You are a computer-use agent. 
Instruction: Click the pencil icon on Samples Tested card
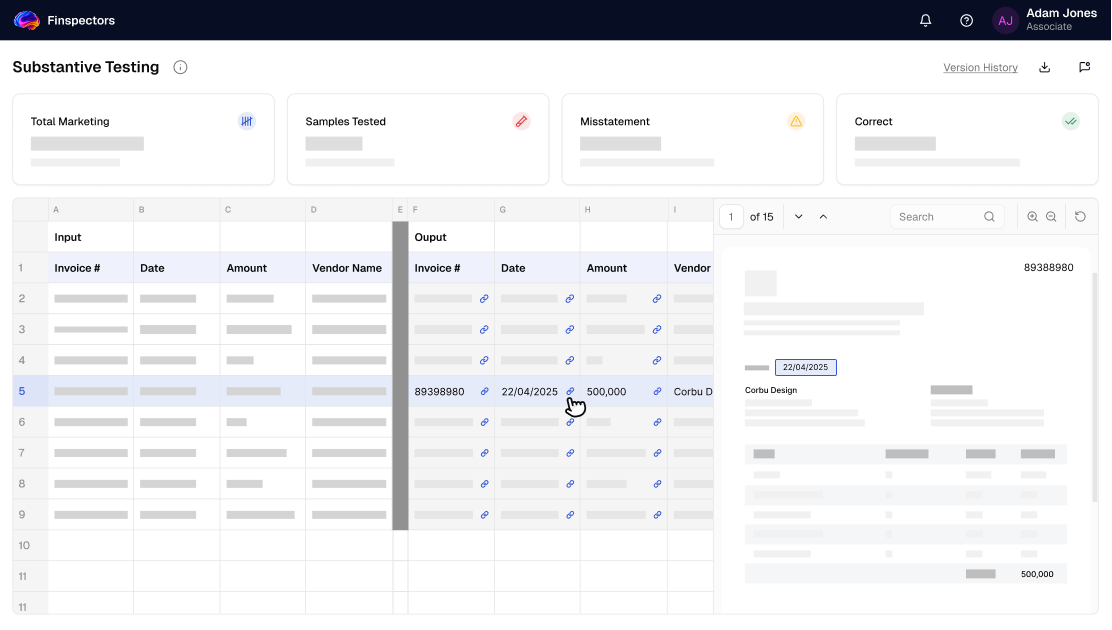pos(521,121)
